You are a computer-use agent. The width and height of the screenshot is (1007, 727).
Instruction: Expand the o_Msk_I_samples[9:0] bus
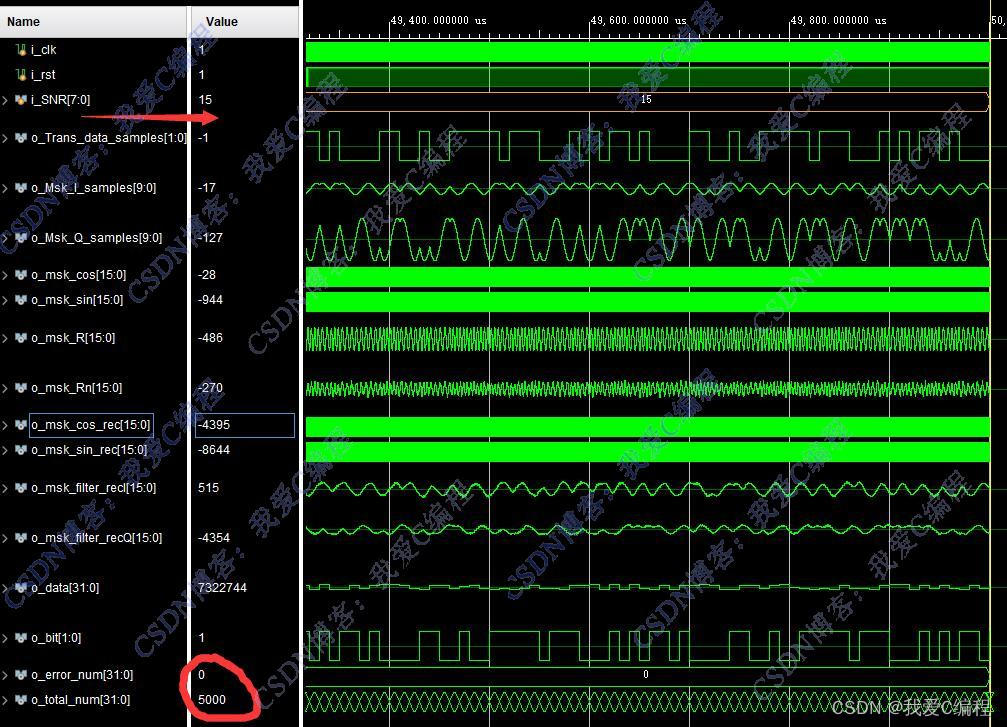[5, 188]
